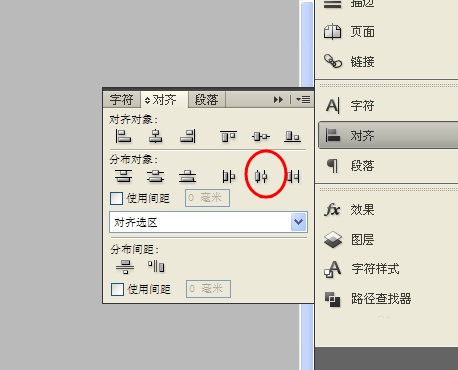Screen dimensions: 458x370
Task: Select the 对齐 tab
Action: pyautogui.click(x=164, y=99)
